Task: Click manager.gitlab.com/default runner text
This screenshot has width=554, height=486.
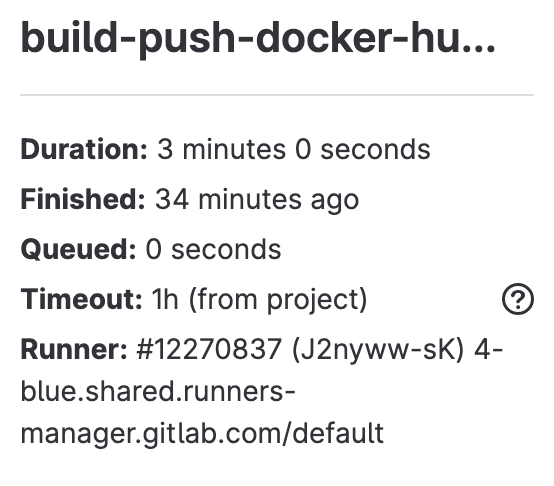Action: tap(202, 434)
